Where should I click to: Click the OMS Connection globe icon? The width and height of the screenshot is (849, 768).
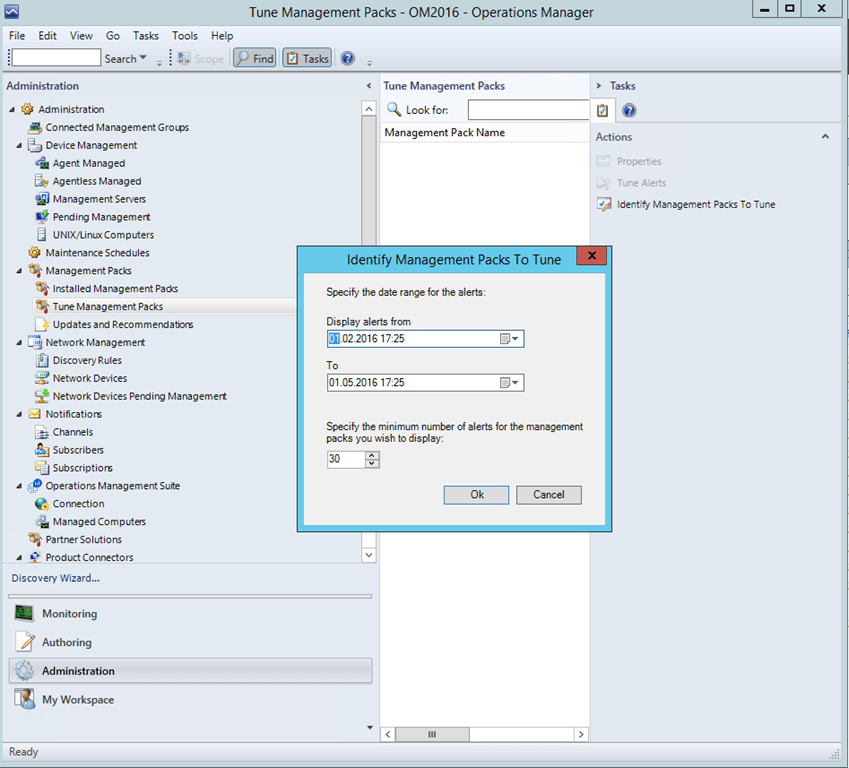pos(42,504)
